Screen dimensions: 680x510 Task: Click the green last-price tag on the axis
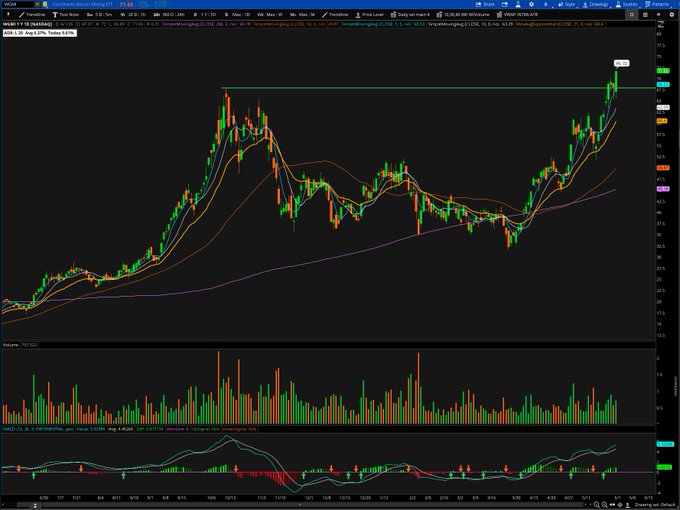[x=663, y=71]
